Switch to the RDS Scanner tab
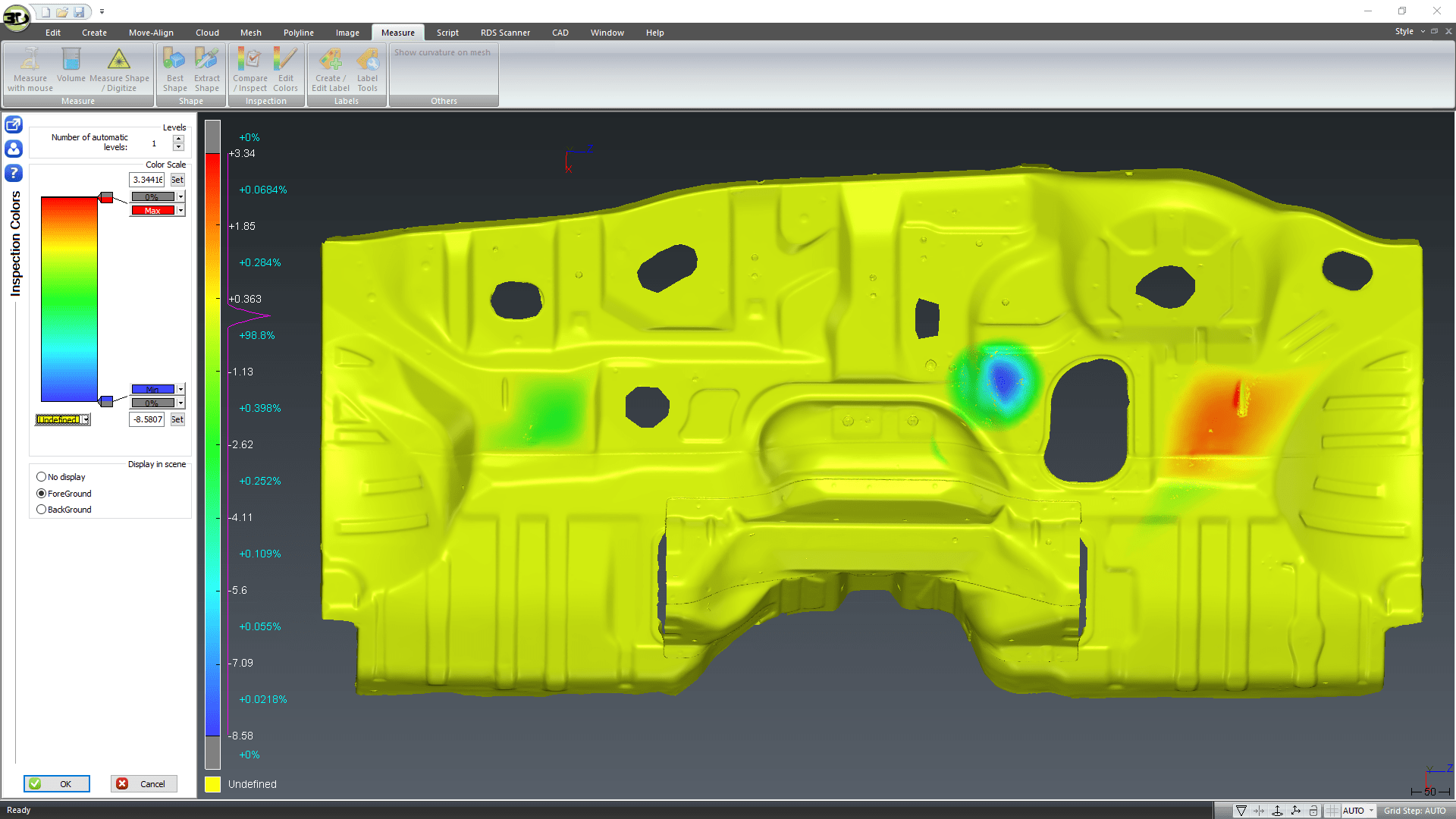Image resolution: width=1456 pixels, height=819 pixels. pos(505,33)
